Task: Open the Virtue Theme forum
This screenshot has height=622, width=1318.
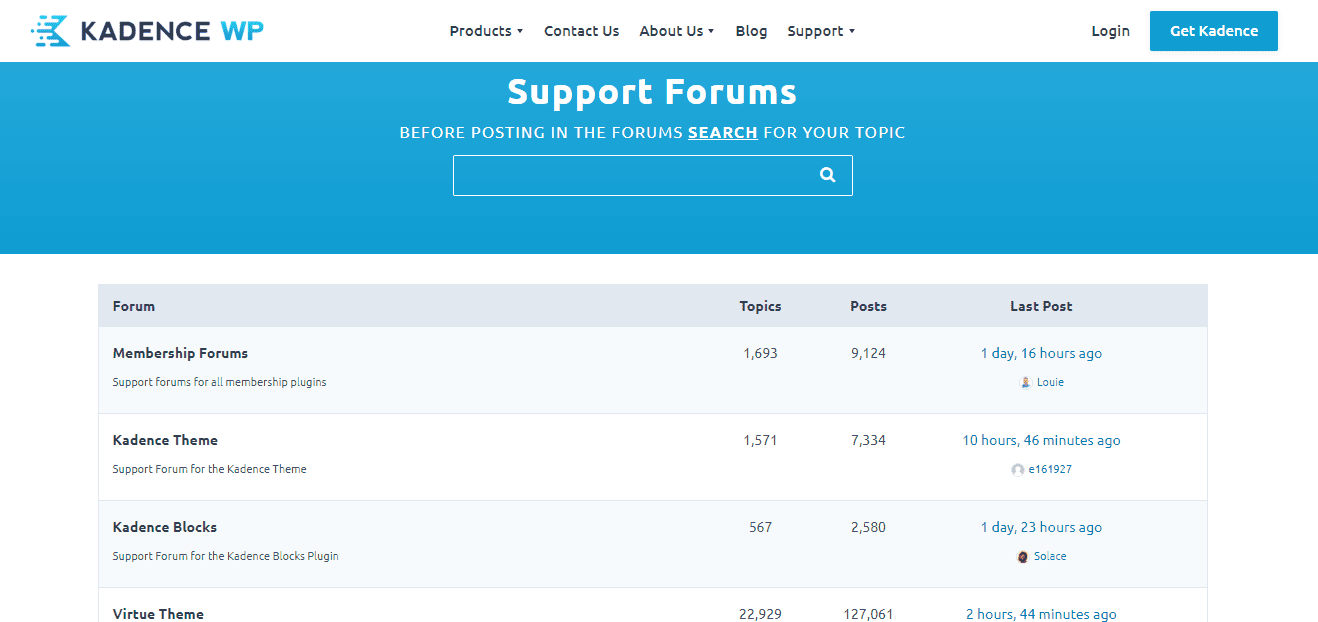Action: (158, 613)
